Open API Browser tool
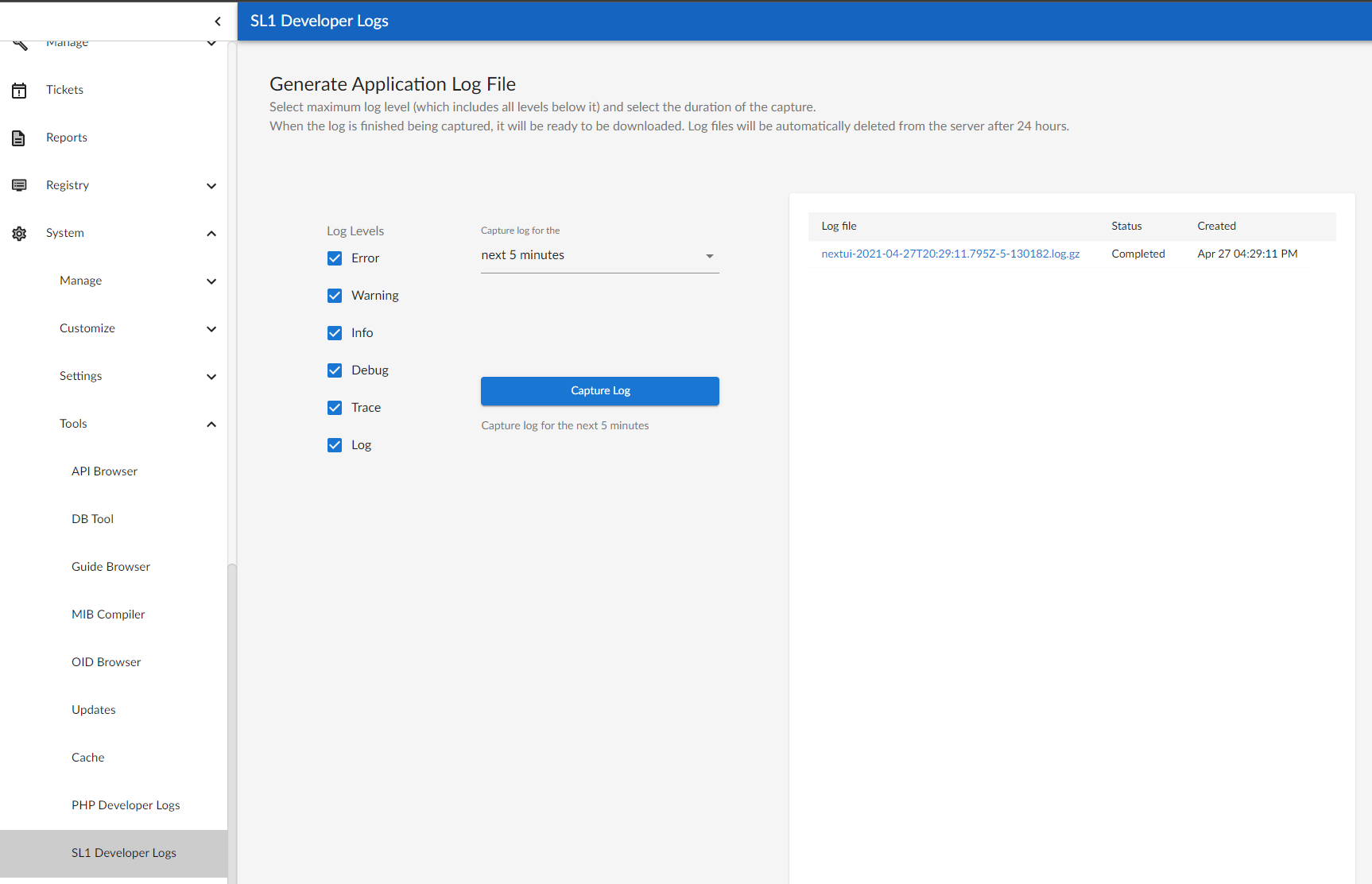Viewport: 1372px width, 884px height. point(104,471)
